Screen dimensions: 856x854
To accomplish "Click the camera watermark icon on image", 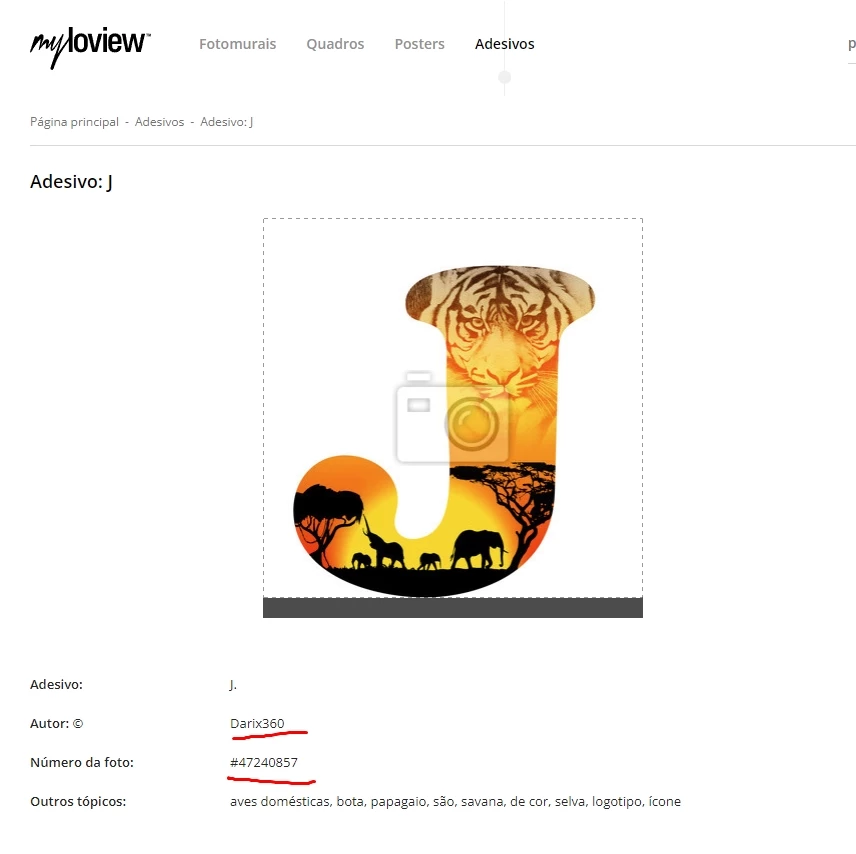I will click(x=452, y=417).
